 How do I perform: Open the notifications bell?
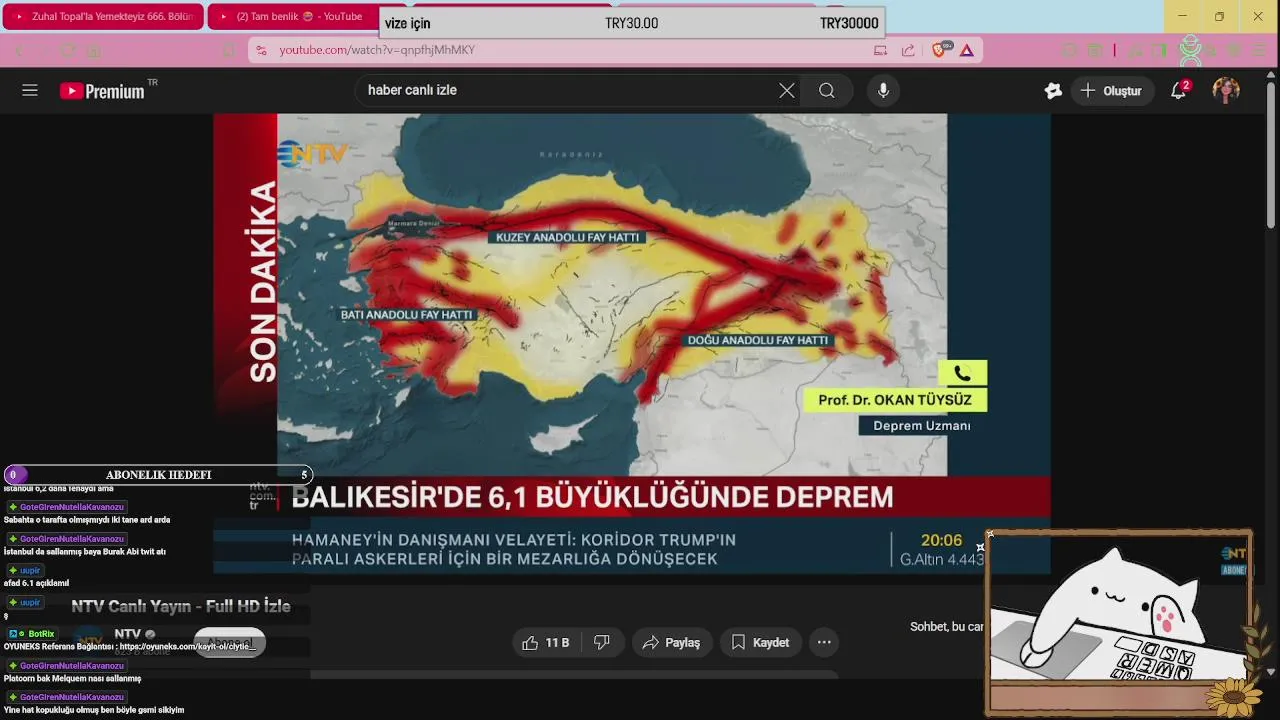1179,90
